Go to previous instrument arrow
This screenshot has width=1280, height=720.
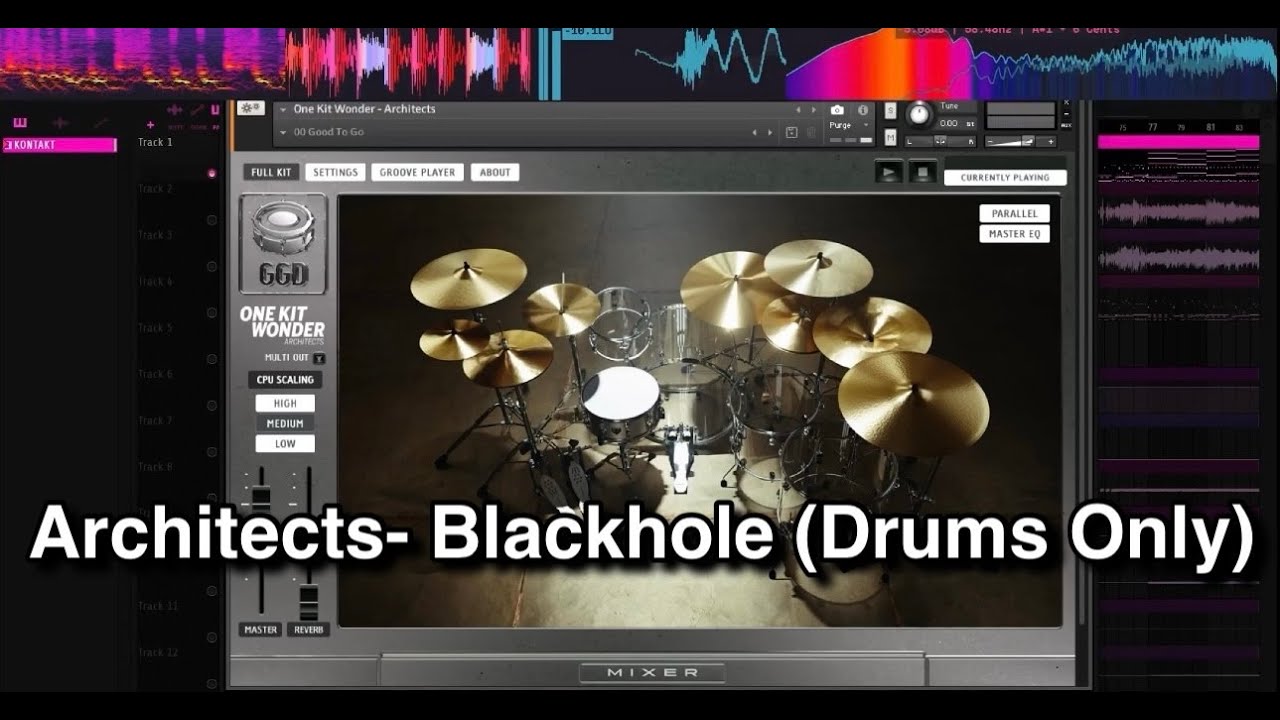click(798, 110)
